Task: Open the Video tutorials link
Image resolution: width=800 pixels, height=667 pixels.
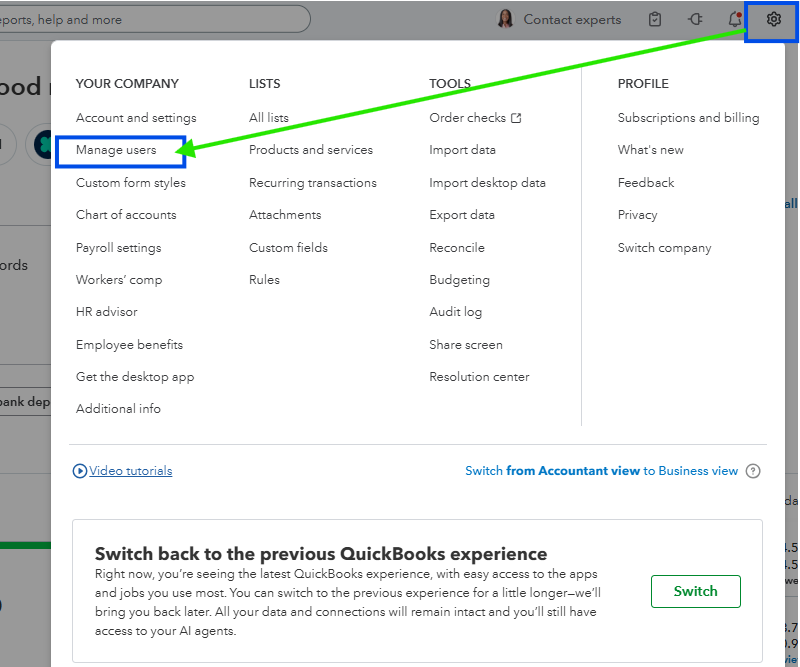Action: [131, 471]
